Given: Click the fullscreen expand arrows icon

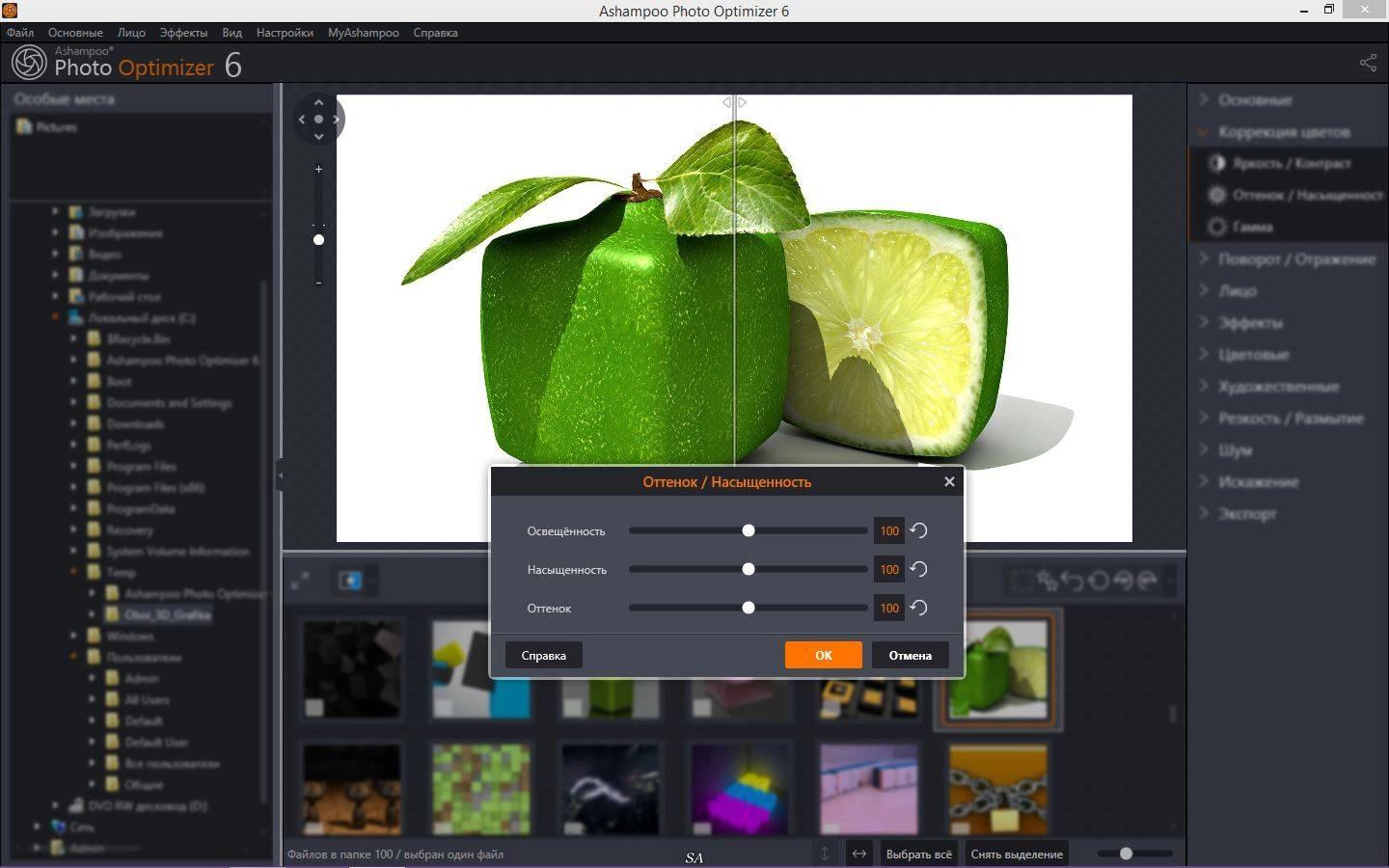Looking at the screenshot, I should click(300, 581).
